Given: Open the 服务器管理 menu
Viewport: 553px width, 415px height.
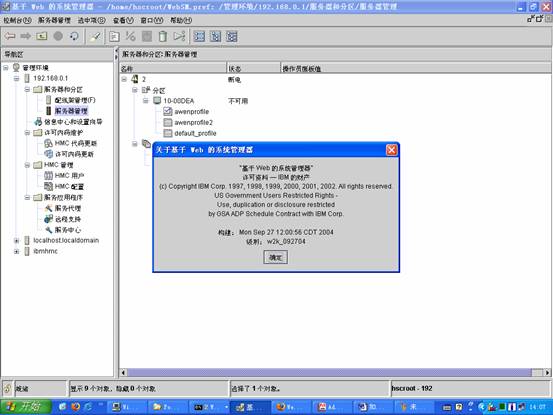Looking at the screenshot, I should (54, 20).
